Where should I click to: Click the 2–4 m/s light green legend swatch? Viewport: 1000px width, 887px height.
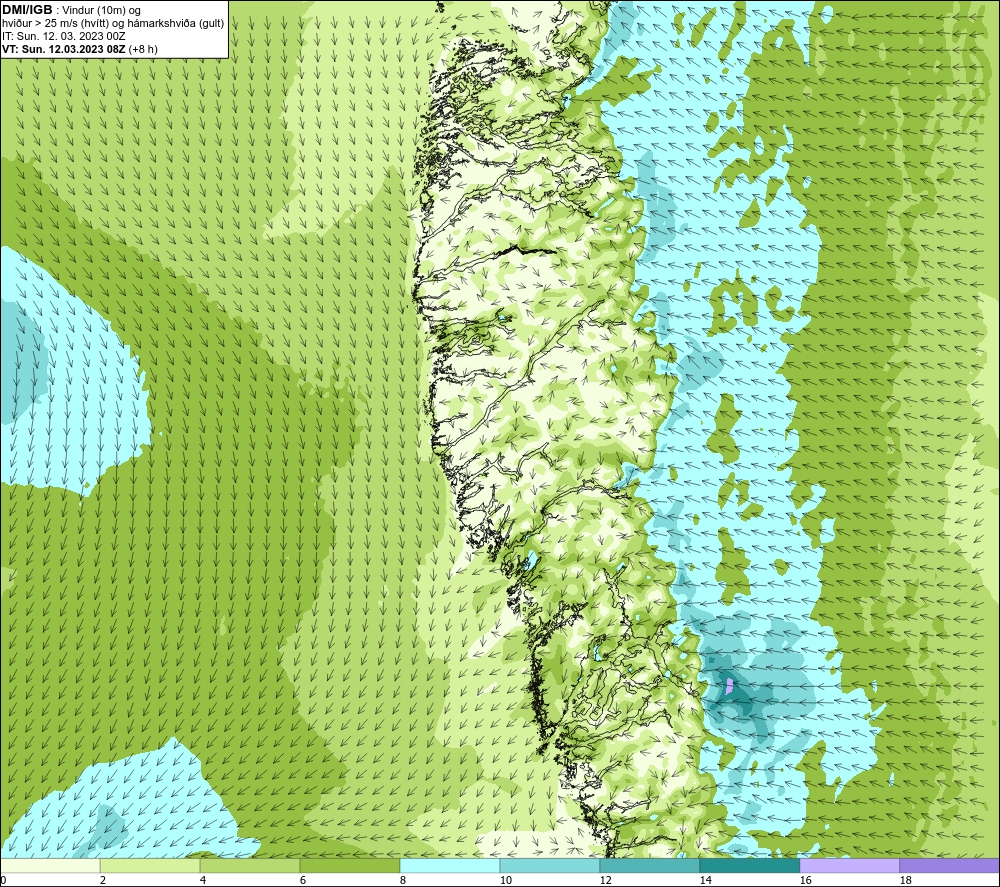point(150,866)
